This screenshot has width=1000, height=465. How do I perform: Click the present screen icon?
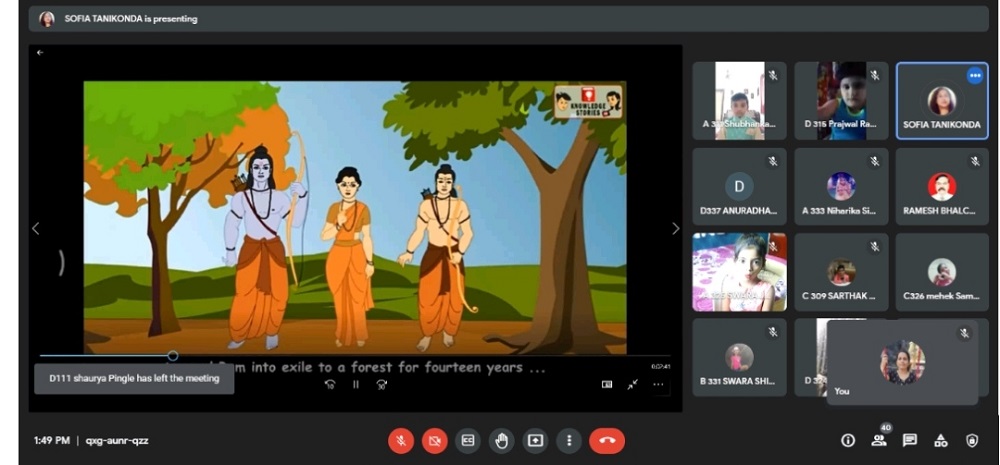click(x=535, y=440)
